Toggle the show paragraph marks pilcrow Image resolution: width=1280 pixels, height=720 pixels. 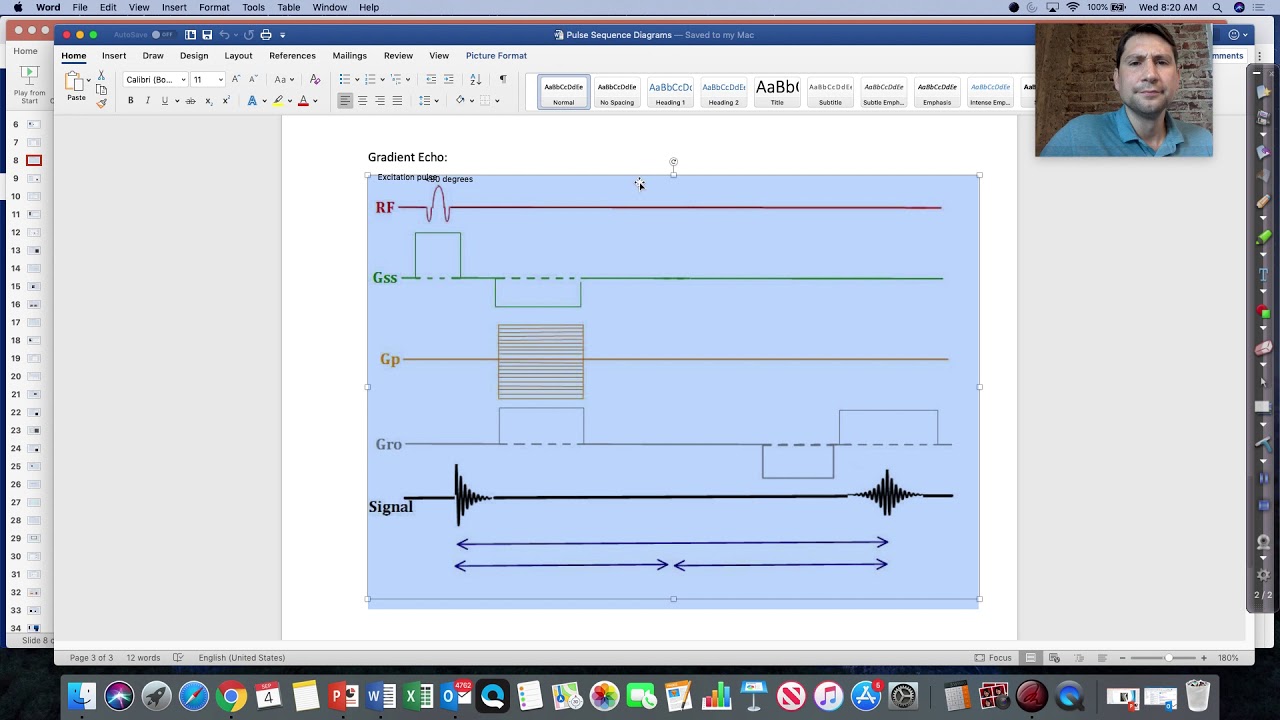[502, 79]
